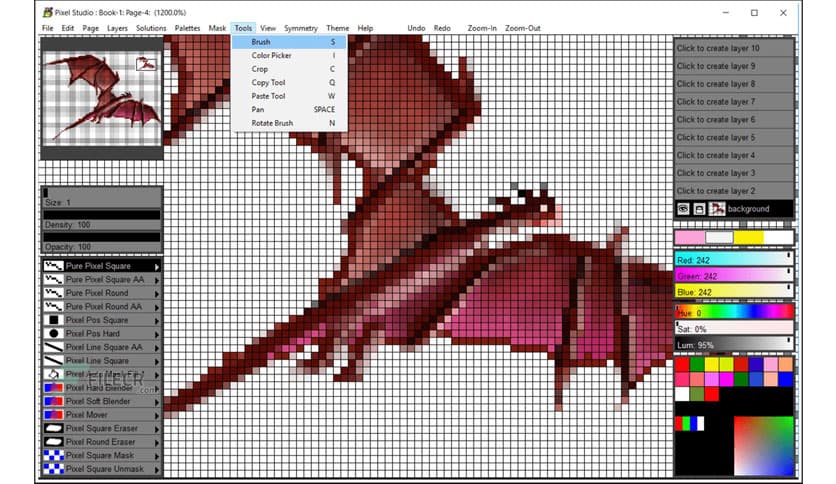Open the File menu
The image size is (836, 484).
coord(47,28)
